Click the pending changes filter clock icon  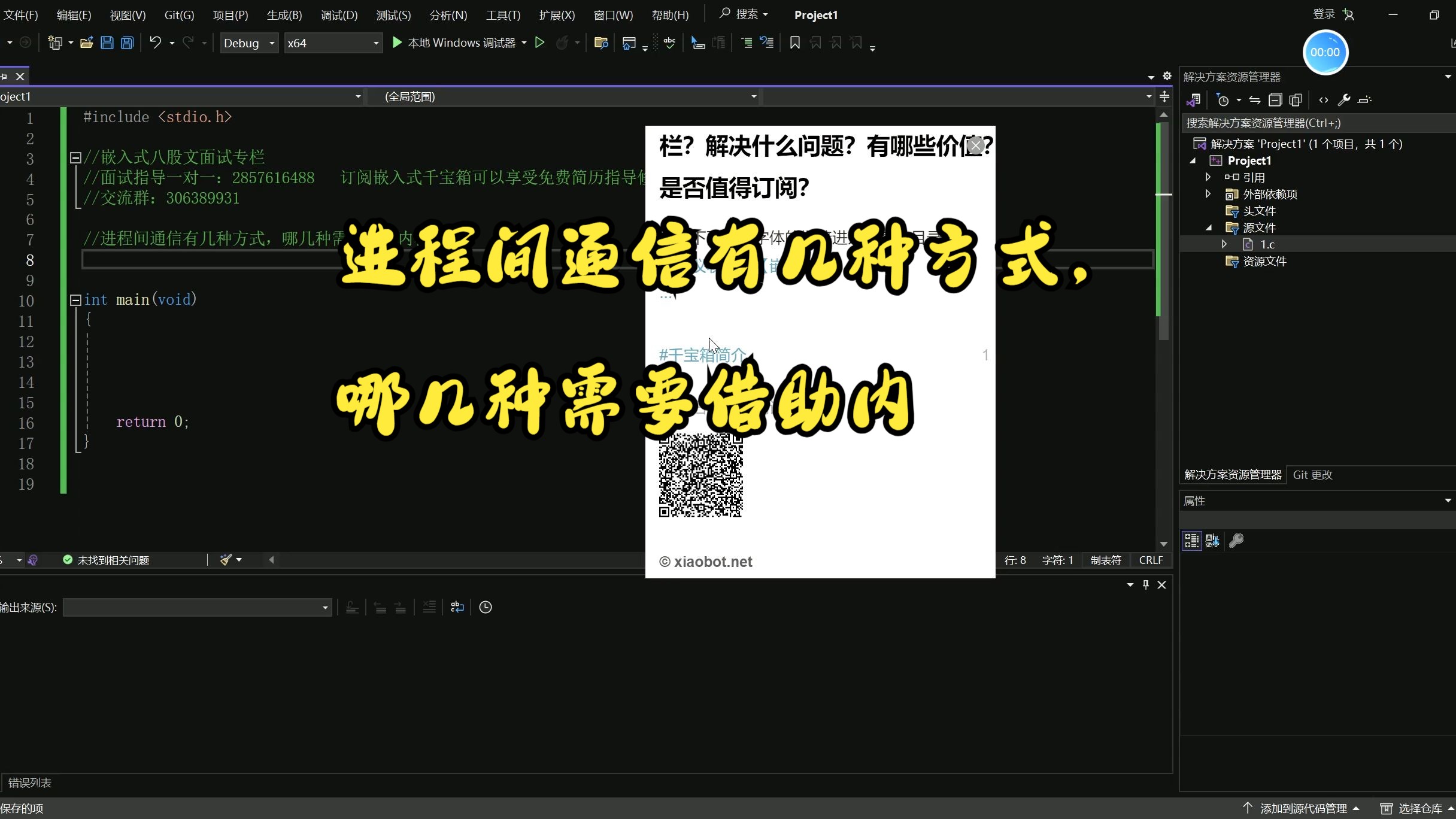coord(1223,100)
